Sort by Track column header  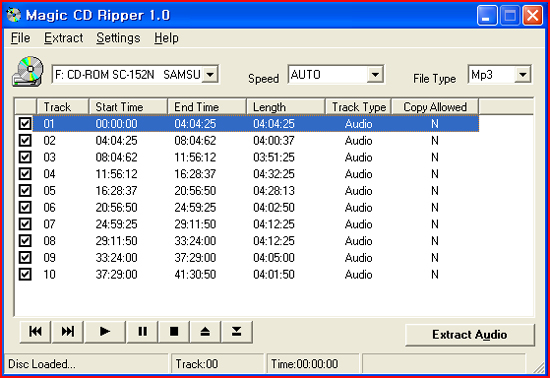tap(62, 107)
